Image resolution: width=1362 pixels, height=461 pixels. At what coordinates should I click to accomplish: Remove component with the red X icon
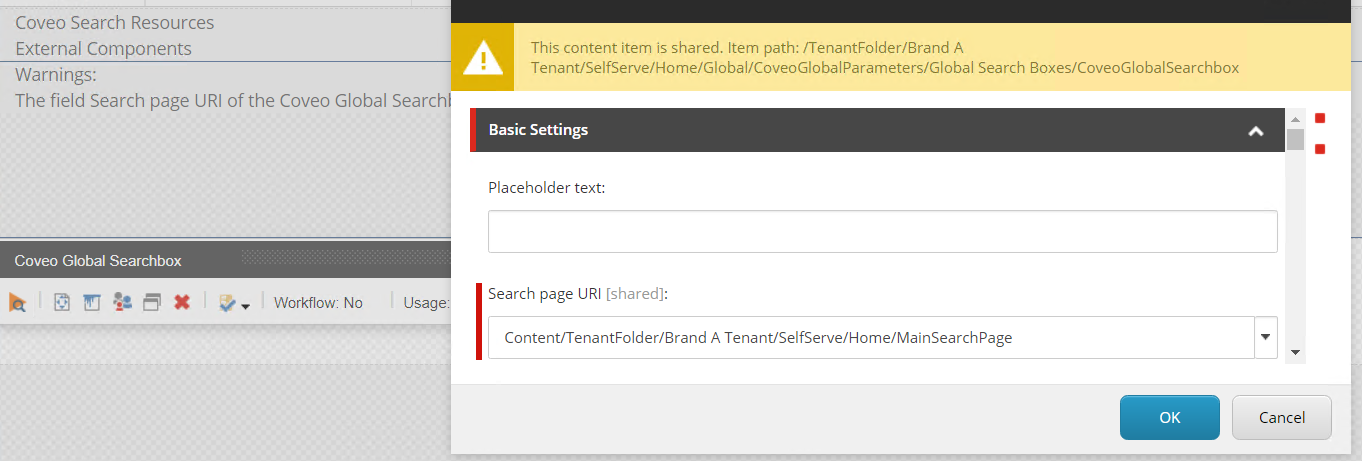point(182,302)
